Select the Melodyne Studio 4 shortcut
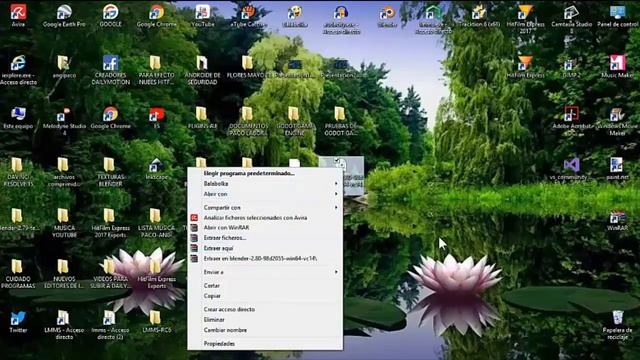The height and width of the screenshot is (360, 640). (64, 121)
